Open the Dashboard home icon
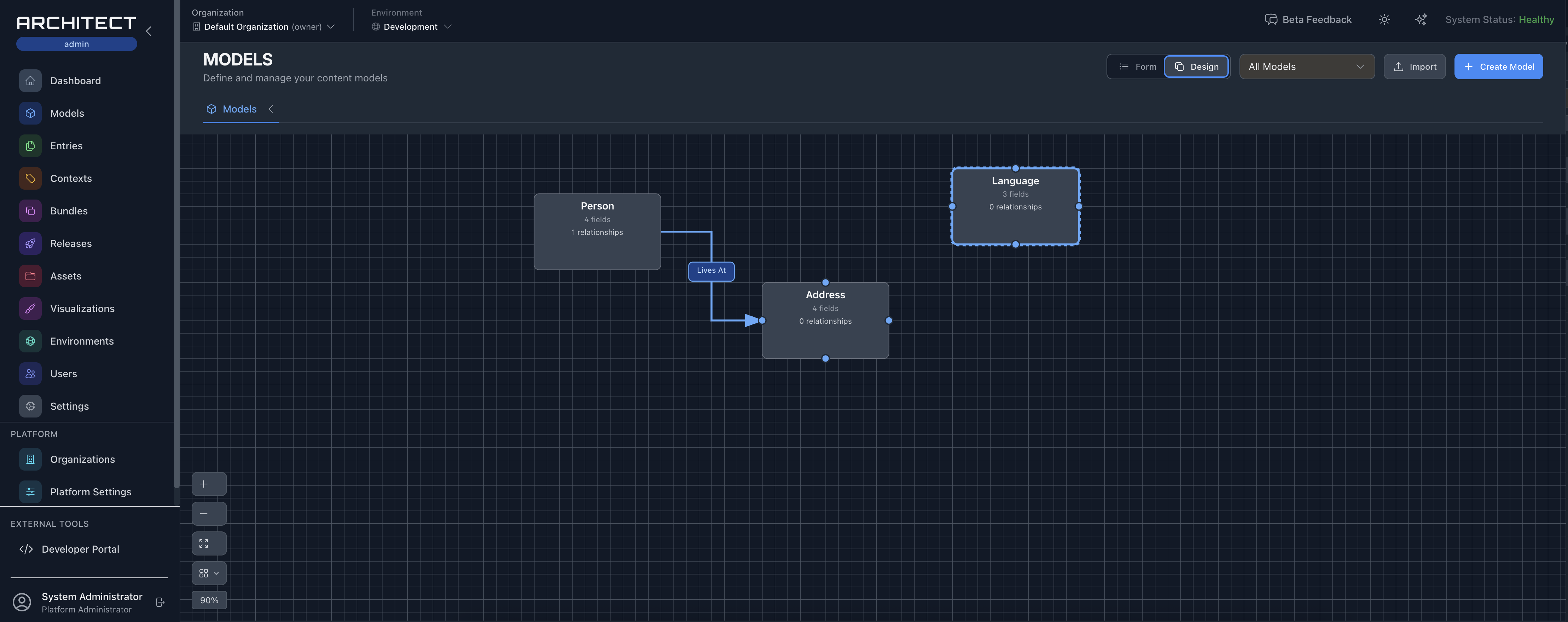1568x622 pixels. pos(30,80)
